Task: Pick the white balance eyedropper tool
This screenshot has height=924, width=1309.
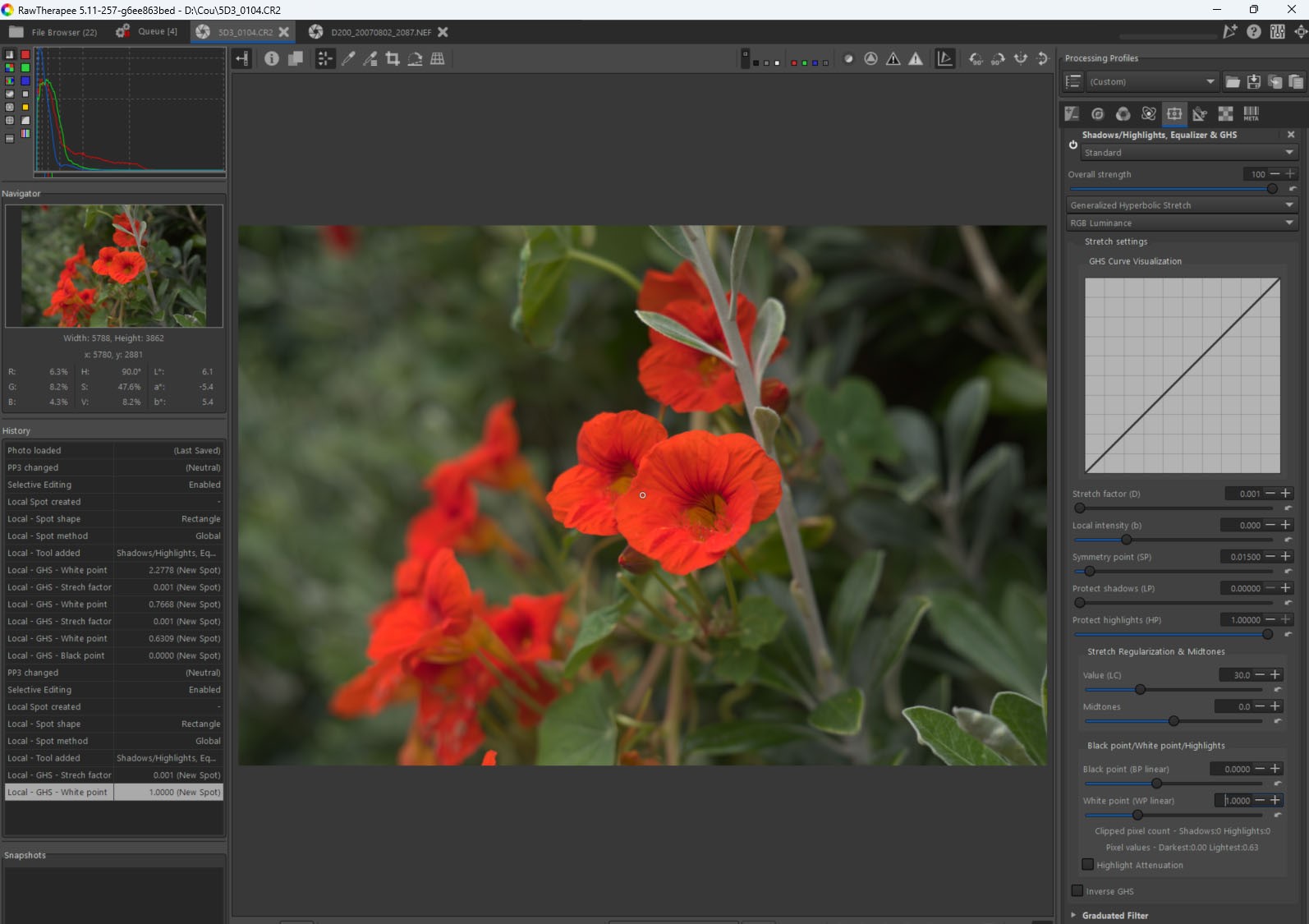Action: (x=348, y=58)
